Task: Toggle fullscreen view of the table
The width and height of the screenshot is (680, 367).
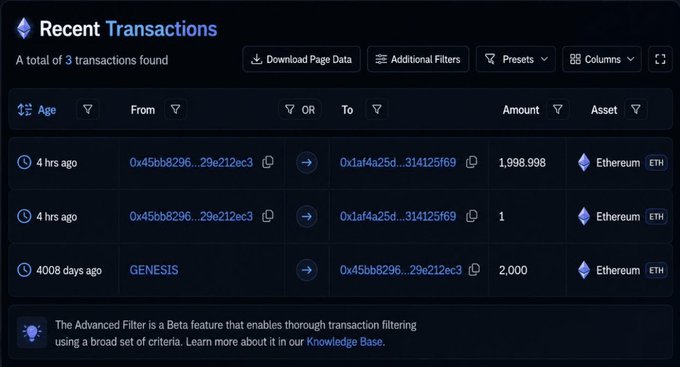Action: (x=660, y=59)
